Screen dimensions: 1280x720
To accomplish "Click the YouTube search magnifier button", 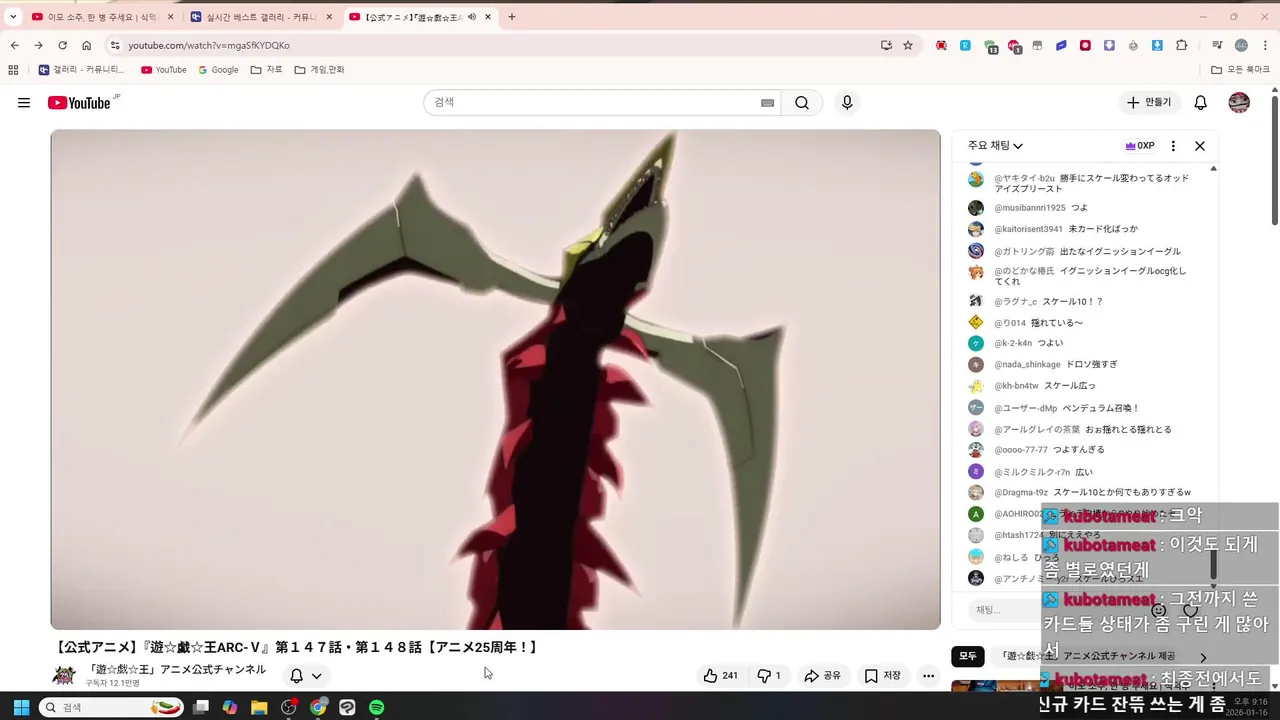I will (x=802, y=103).
